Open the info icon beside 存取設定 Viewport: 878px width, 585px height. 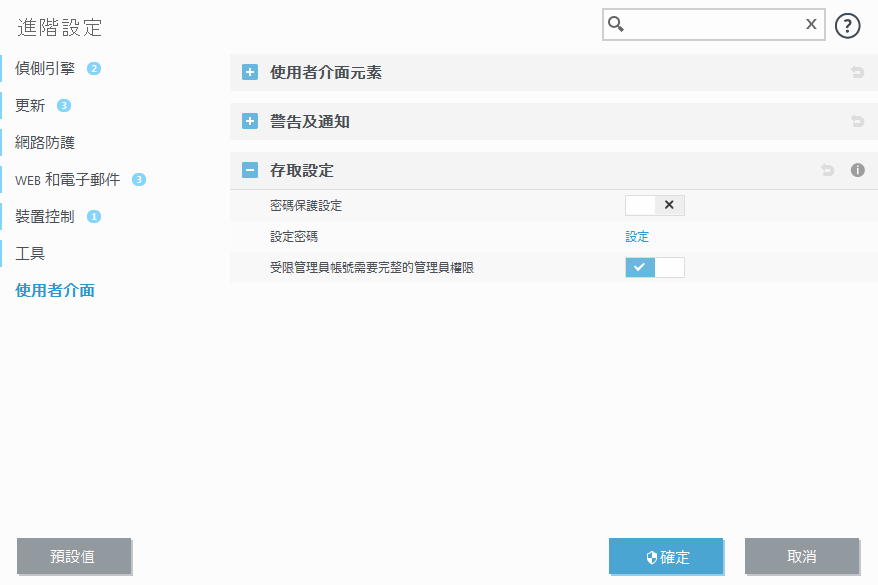[x=856, y=170]
